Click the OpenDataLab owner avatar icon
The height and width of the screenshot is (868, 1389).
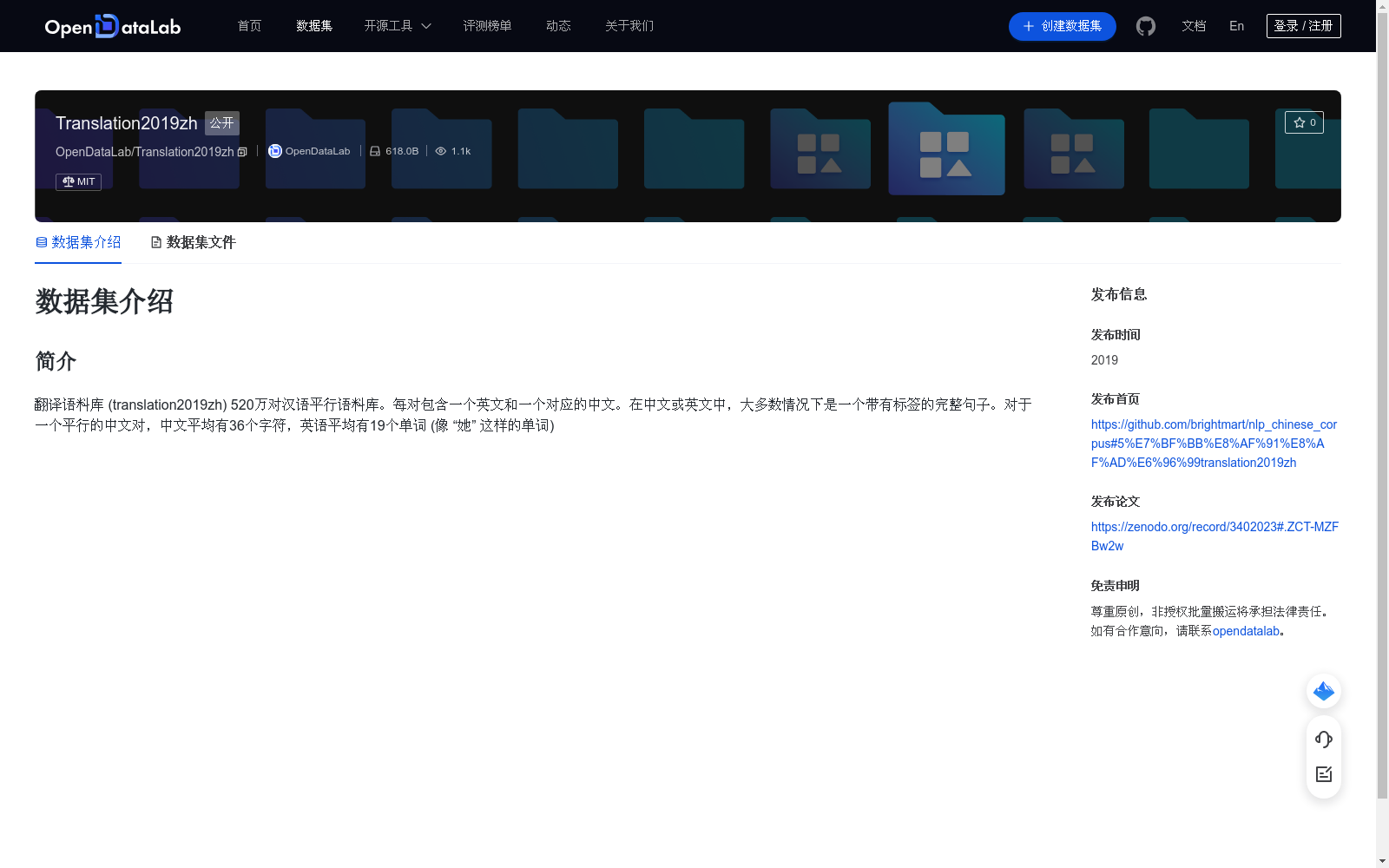click(x=275, y=151)
